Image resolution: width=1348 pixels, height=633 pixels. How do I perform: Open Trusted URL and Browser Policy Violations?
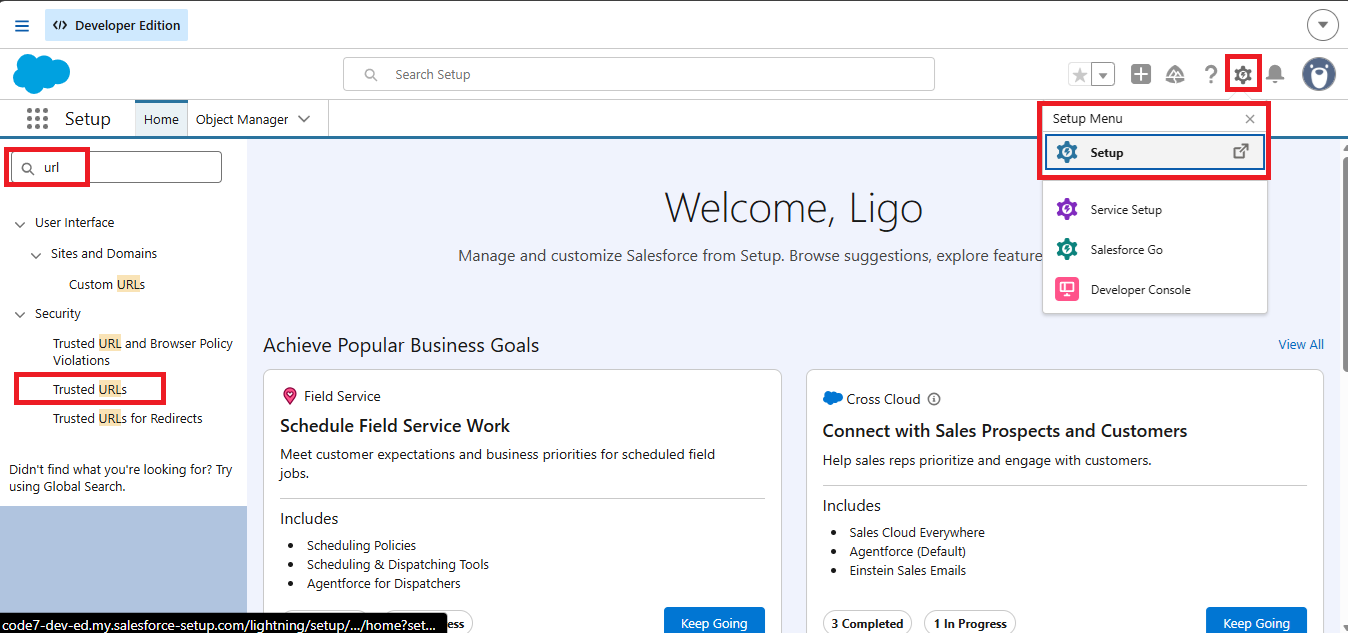click(x=143, y=352)
